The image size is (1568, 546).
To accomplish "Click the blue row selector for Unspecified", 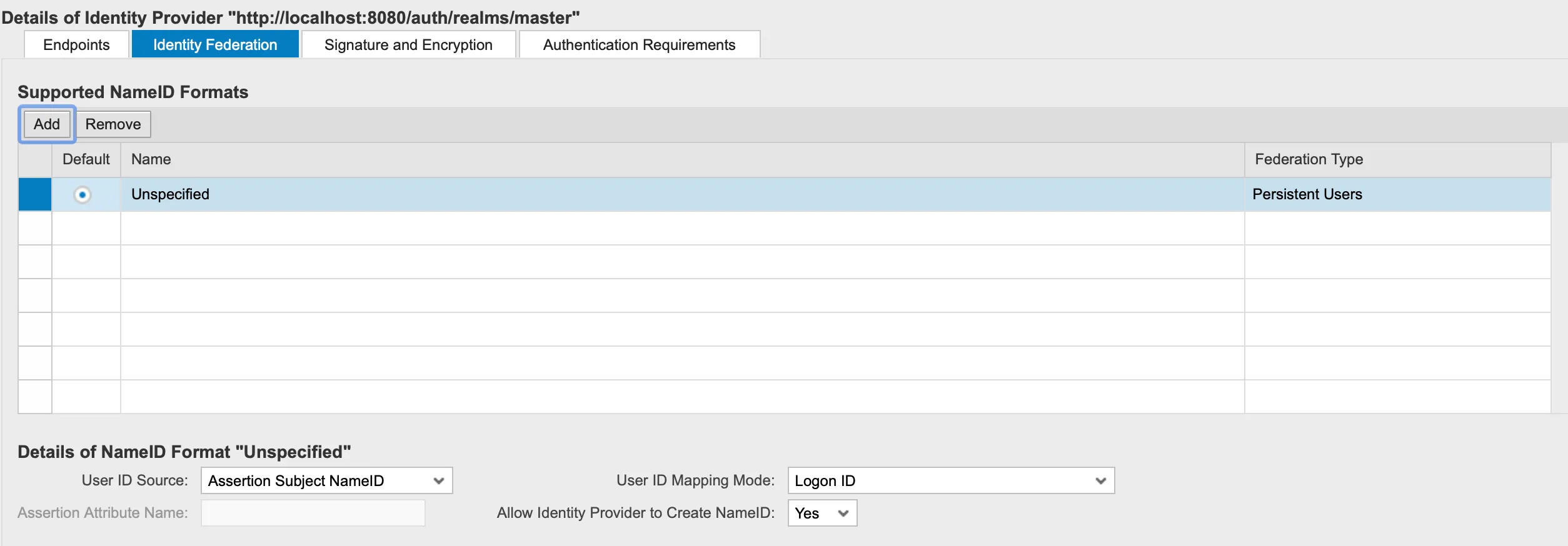I will pyautogui.click(x=35, y=194).
